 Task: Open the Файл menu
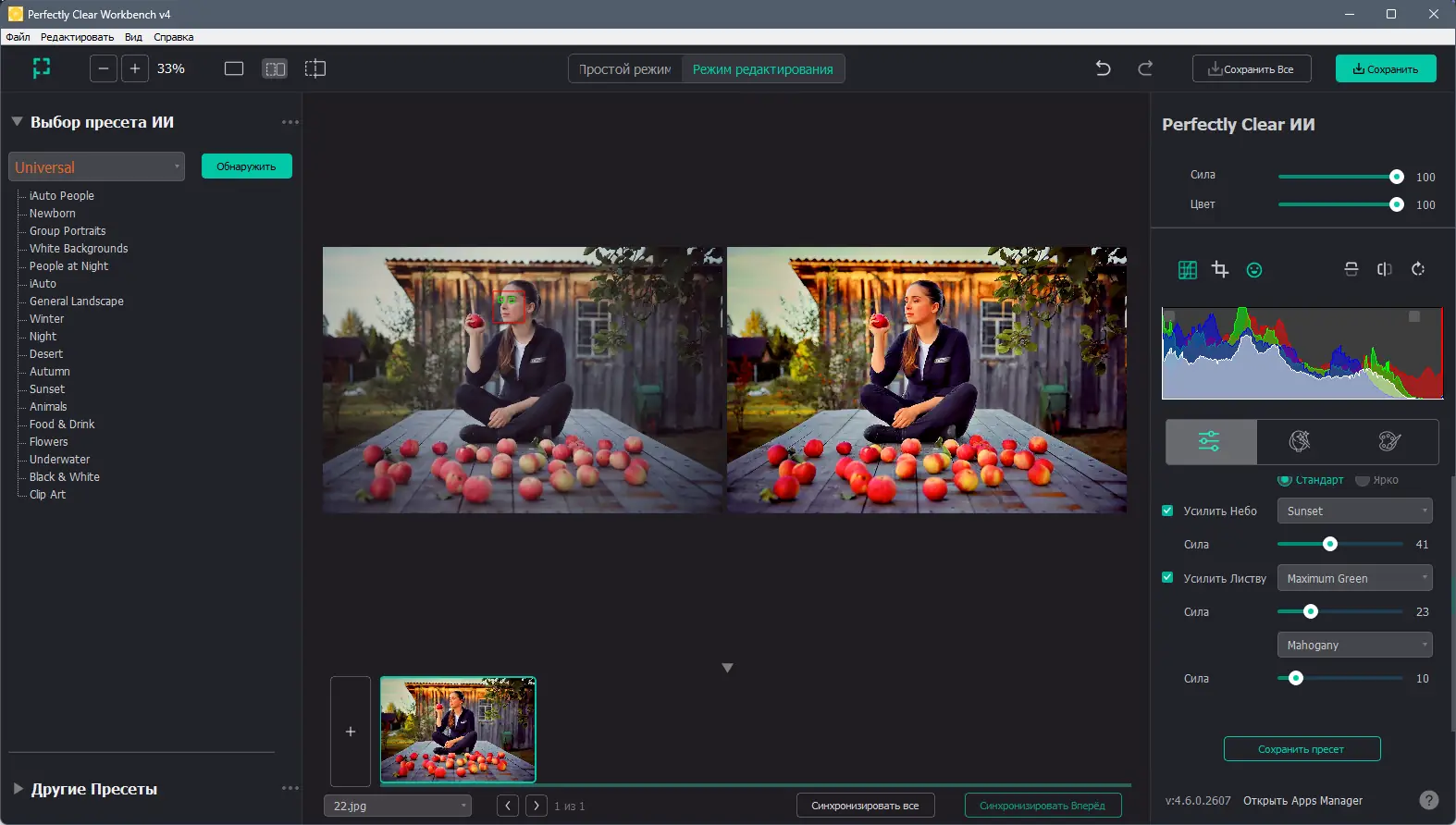click(x=18, y=37)
